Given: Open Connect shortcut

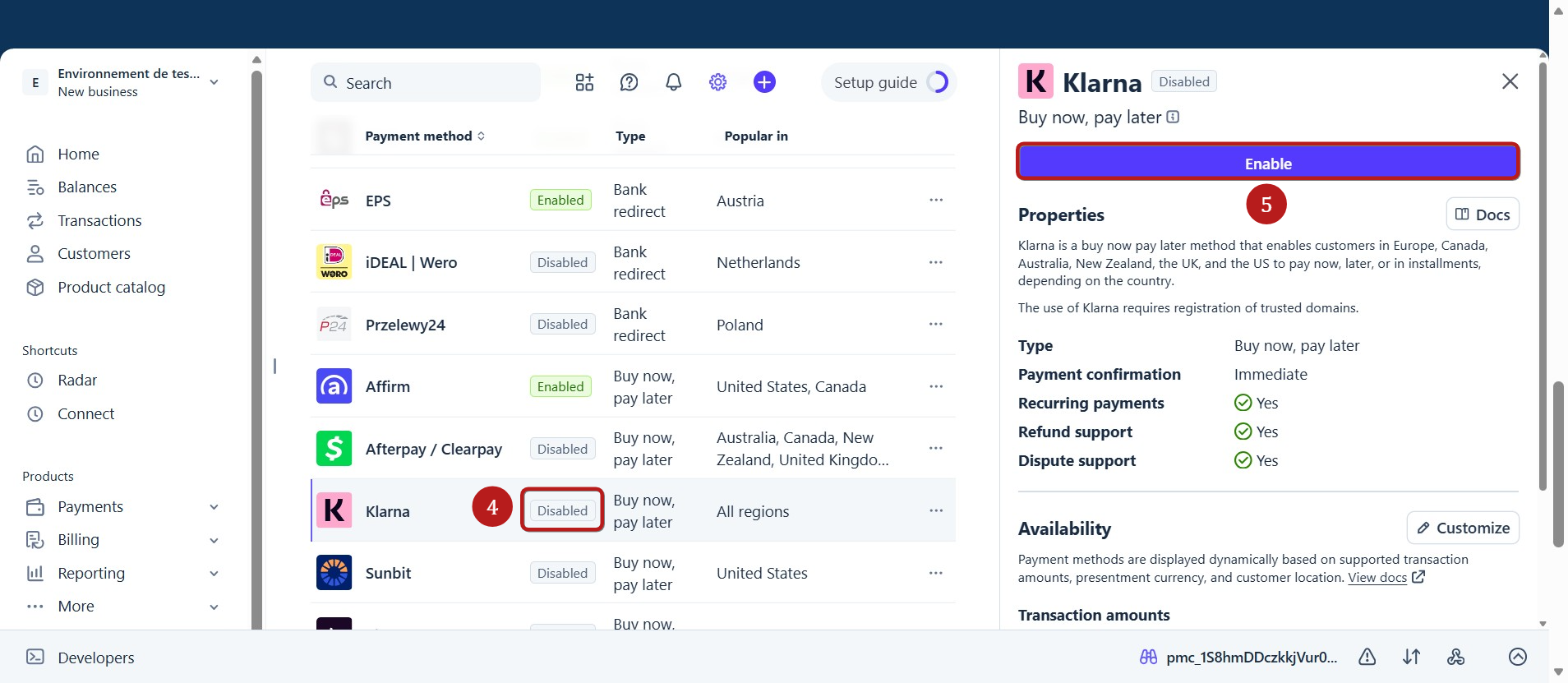Looking at the screenshot, I should (85, 413).
